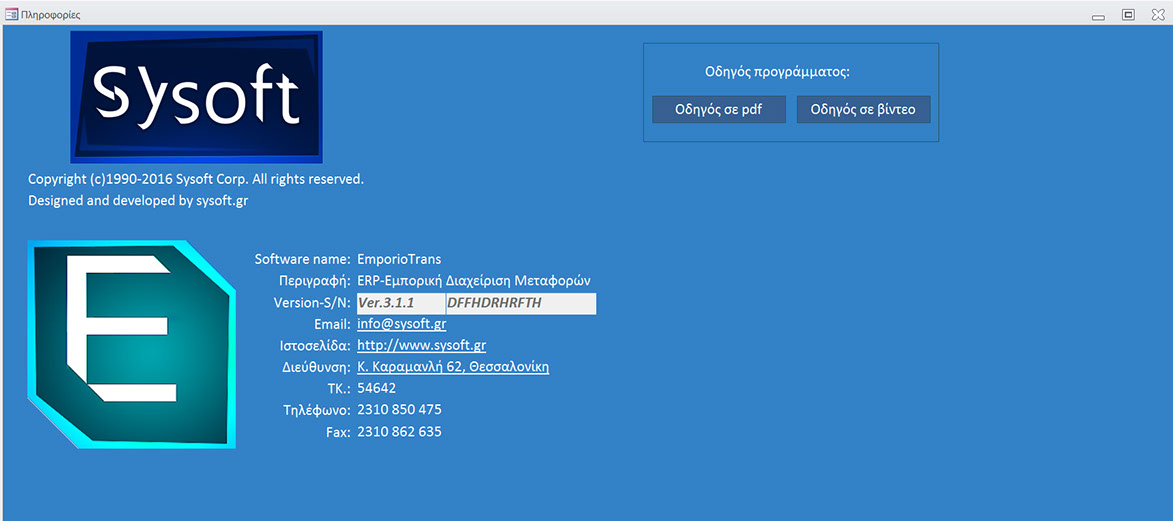Image resolution: width=1173 pixels, height=521 pixels.
Task: Visit the http://www.sysoft.gr website link
Action: (x=421, y=346)
